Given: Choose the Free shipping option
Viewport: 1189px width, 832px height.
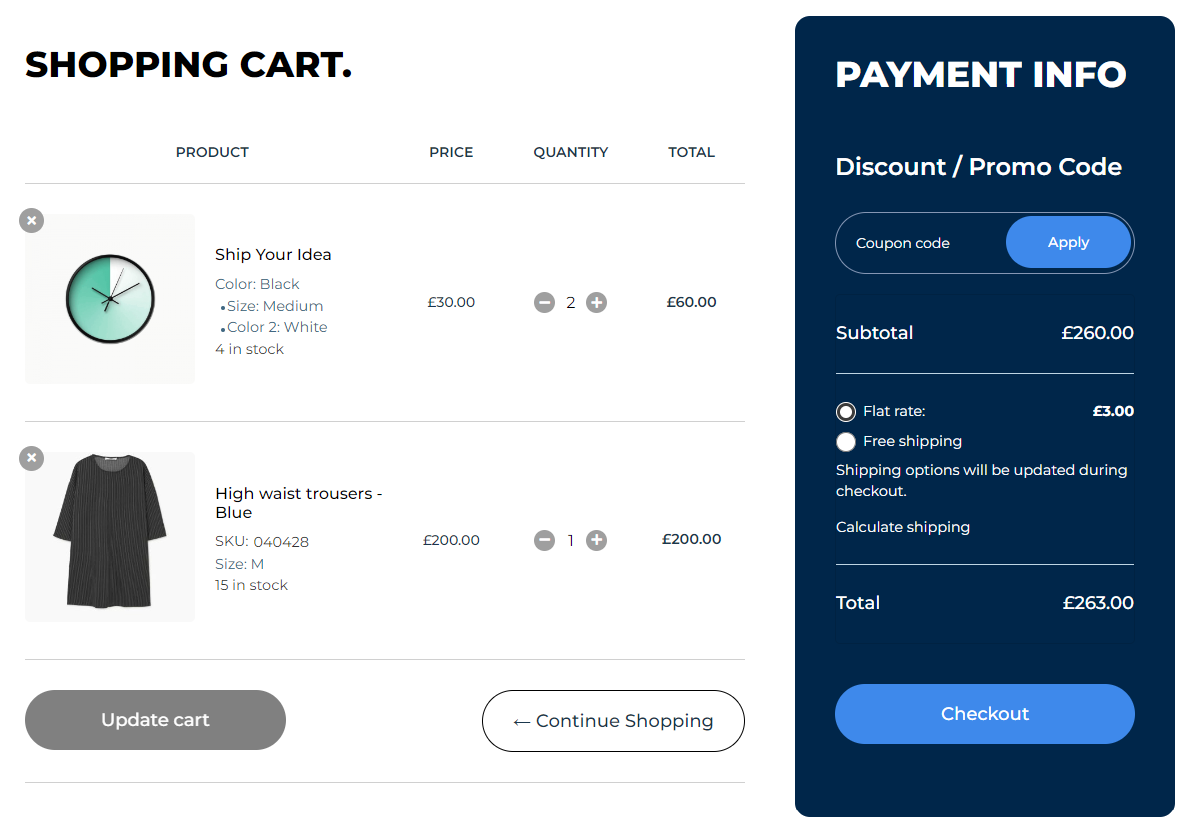Looking at the screenshot, I should (x=847, y=442).
